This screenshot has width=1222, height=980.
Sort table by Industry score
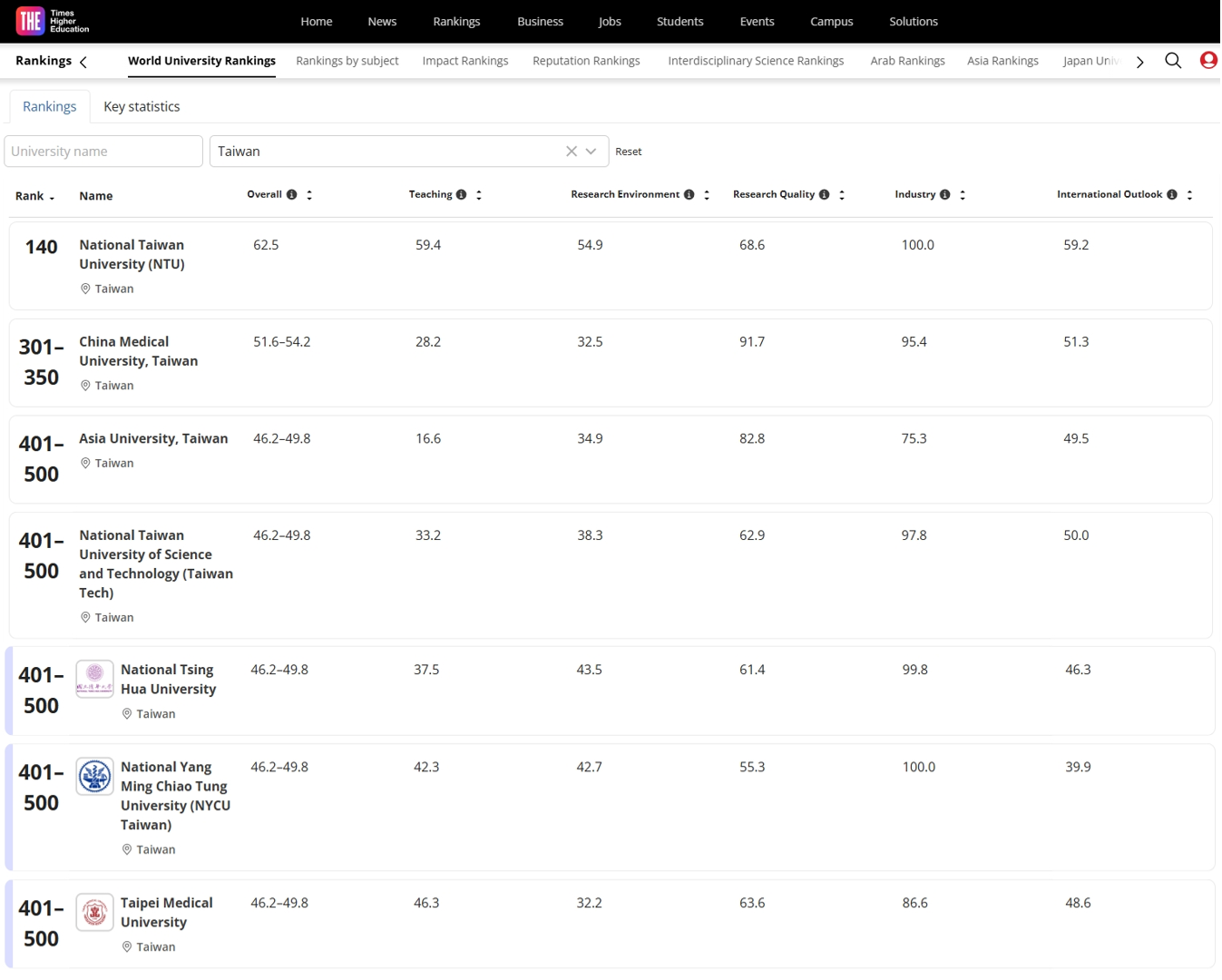[963, 195]
